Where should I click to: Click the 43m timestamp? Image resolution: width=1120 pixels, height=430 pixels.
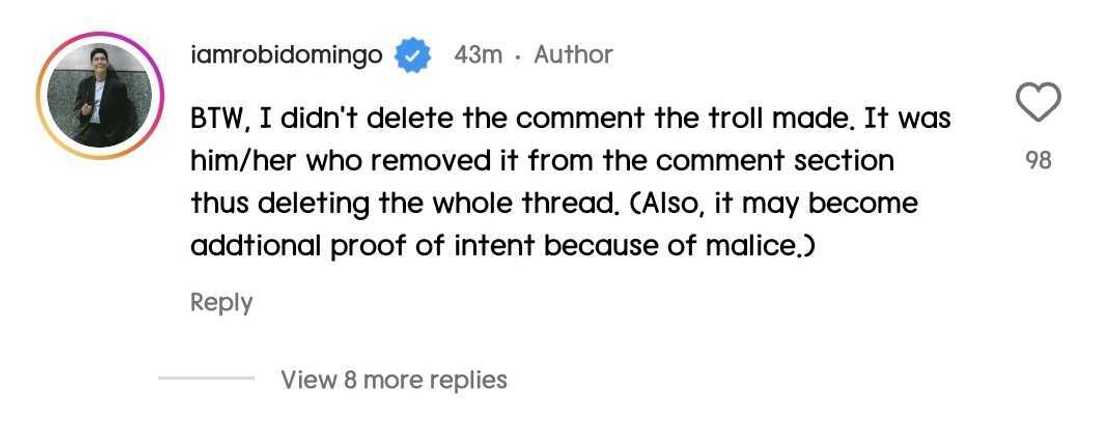pos(477,55)
